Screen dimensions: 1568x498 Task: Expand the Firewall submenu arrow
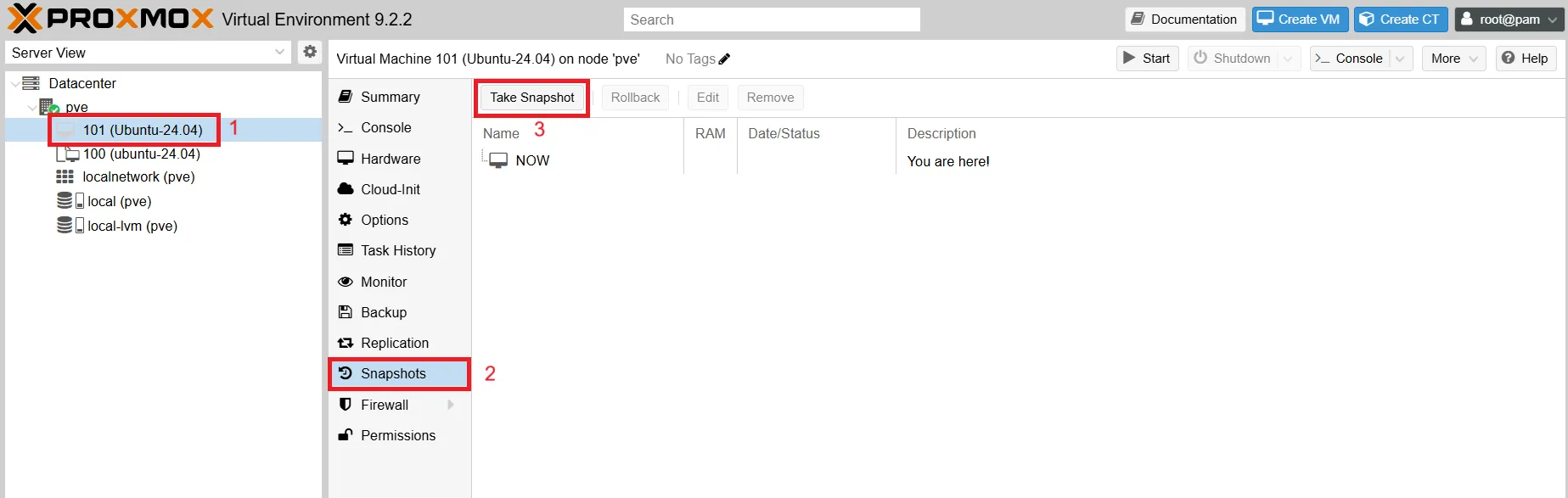(x=451, y=405)
